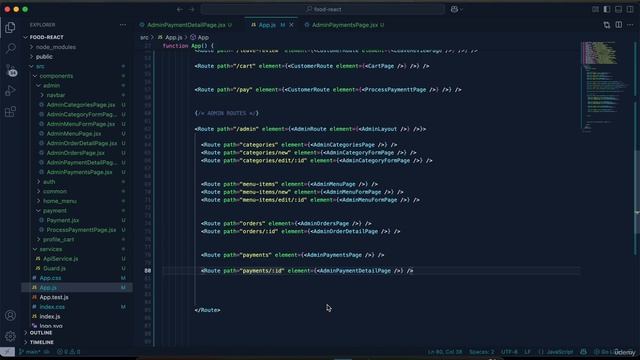Open the Extensions view icon
Screen dimensions: 640x360
pyautogui.click(x=10, y=111)
